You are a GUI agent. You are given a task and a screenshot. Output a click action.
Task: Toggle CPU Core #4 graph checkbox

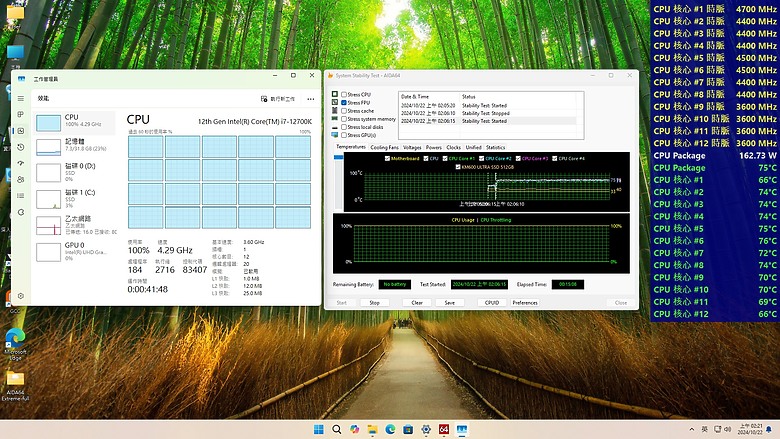(555, 159)
